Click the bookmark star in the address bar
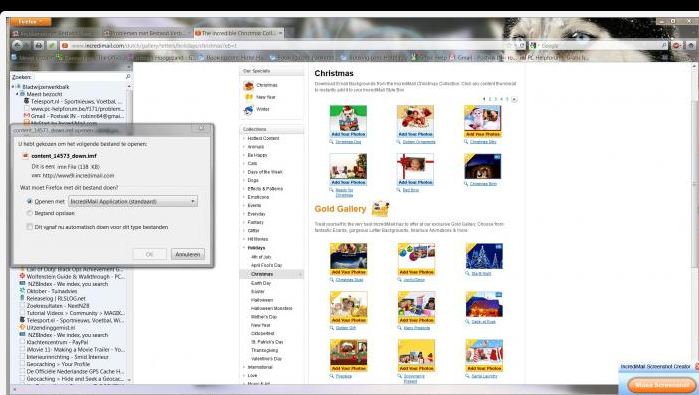The height and width of the screenshot is (395, 699). (x=509, y=45)
